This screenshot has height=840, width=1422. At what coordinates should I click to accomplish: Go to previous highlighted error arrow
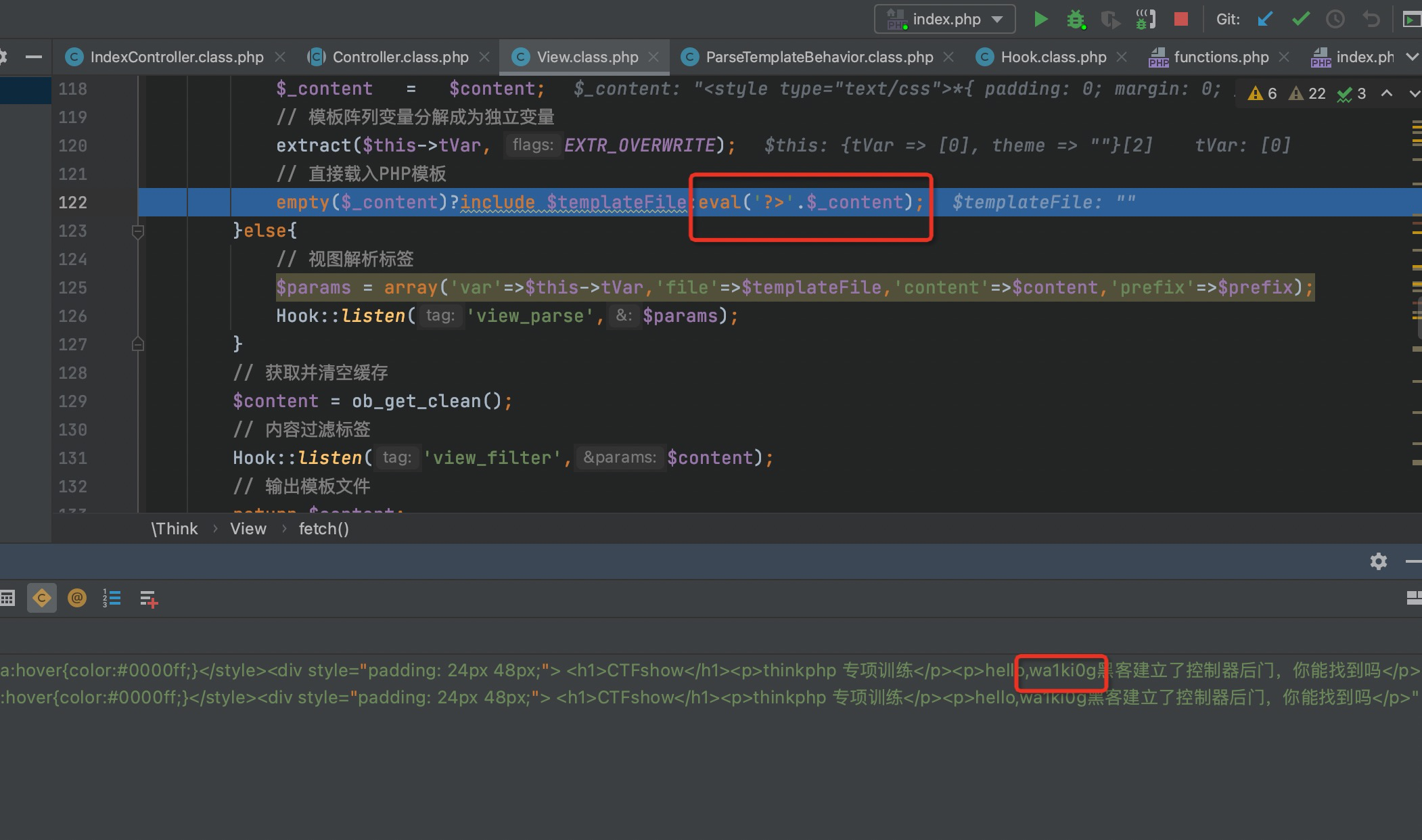click(x=1386, y=93)
